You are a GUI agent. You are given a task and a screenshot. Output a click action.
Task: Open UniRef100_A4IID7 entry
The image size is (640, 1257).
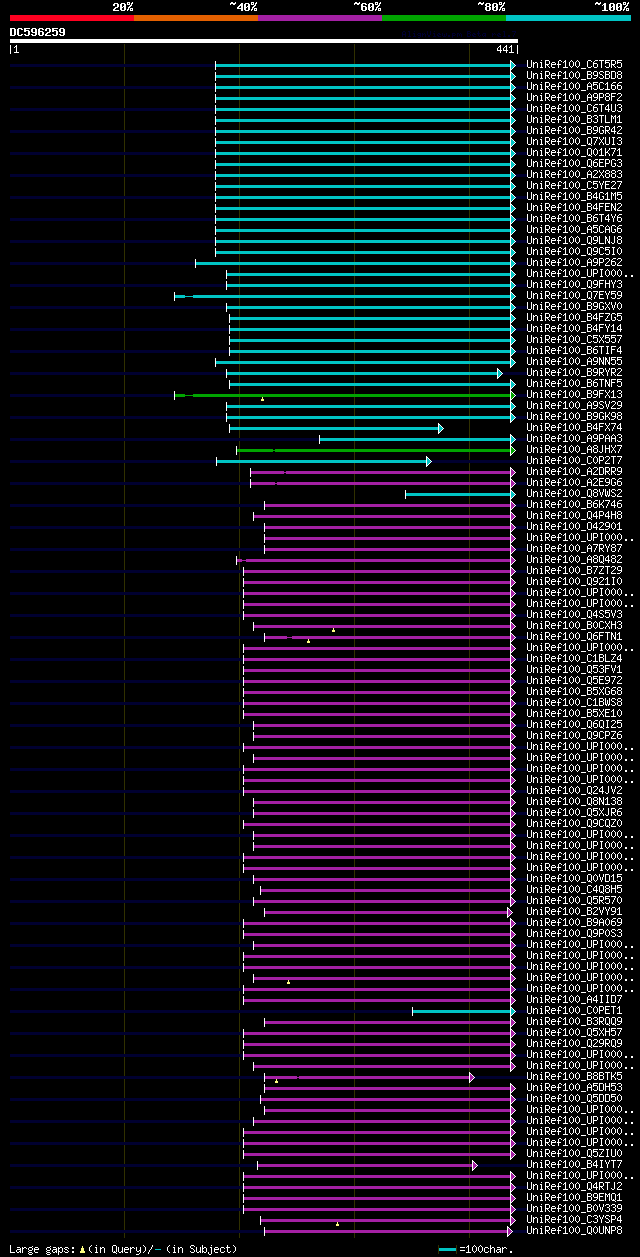(574, 999)
